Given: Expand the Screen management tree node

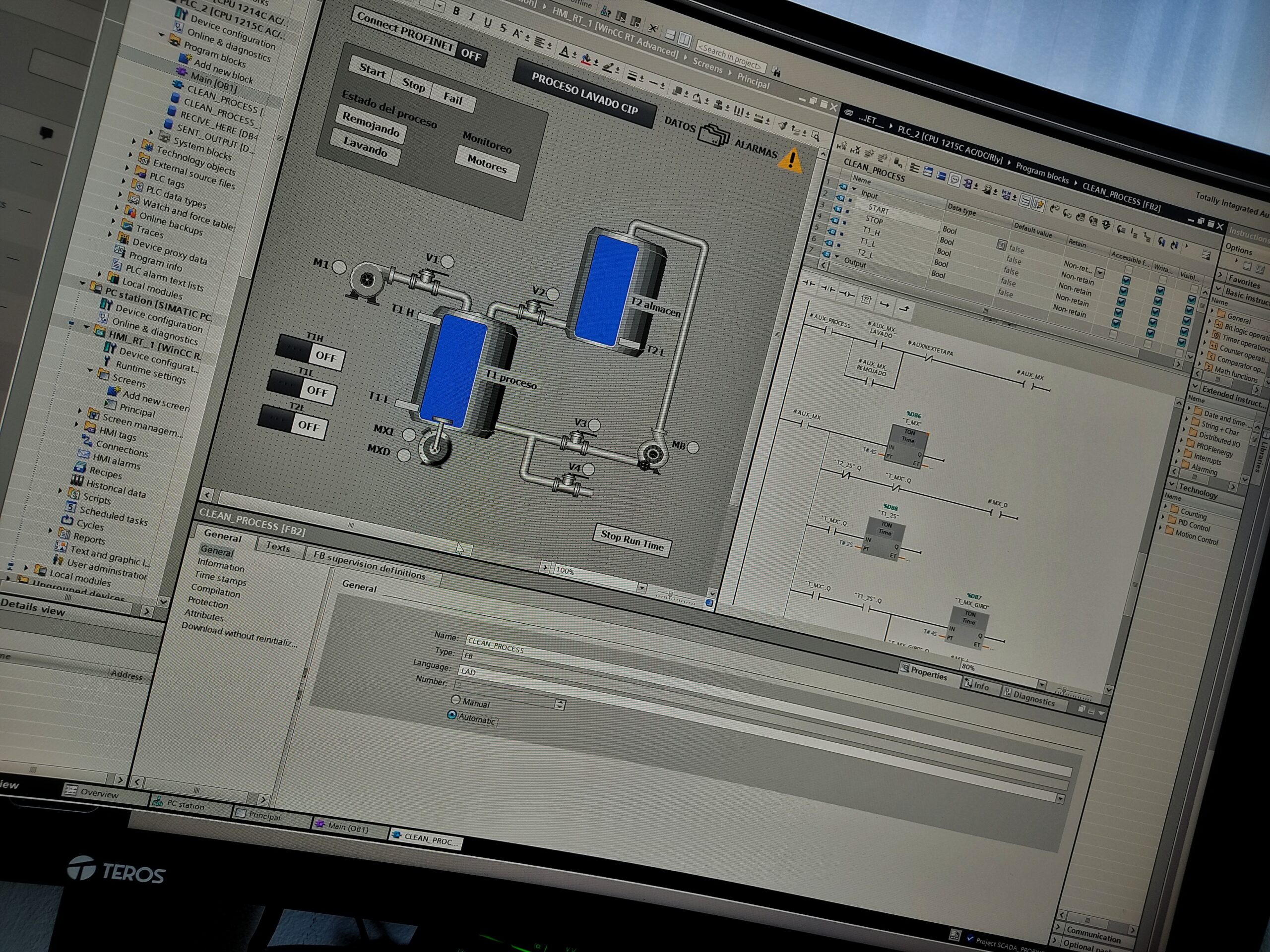Looking at the screenshot, I should 80,411.
